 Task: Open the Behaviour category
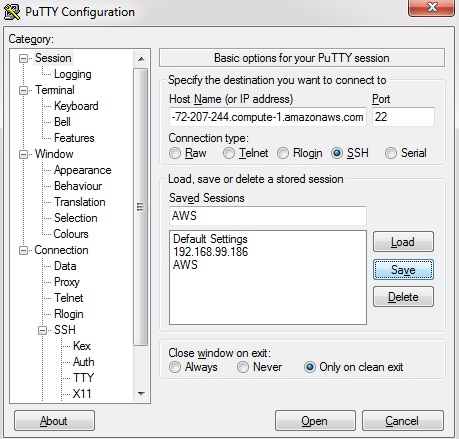(x=78, y=186)
